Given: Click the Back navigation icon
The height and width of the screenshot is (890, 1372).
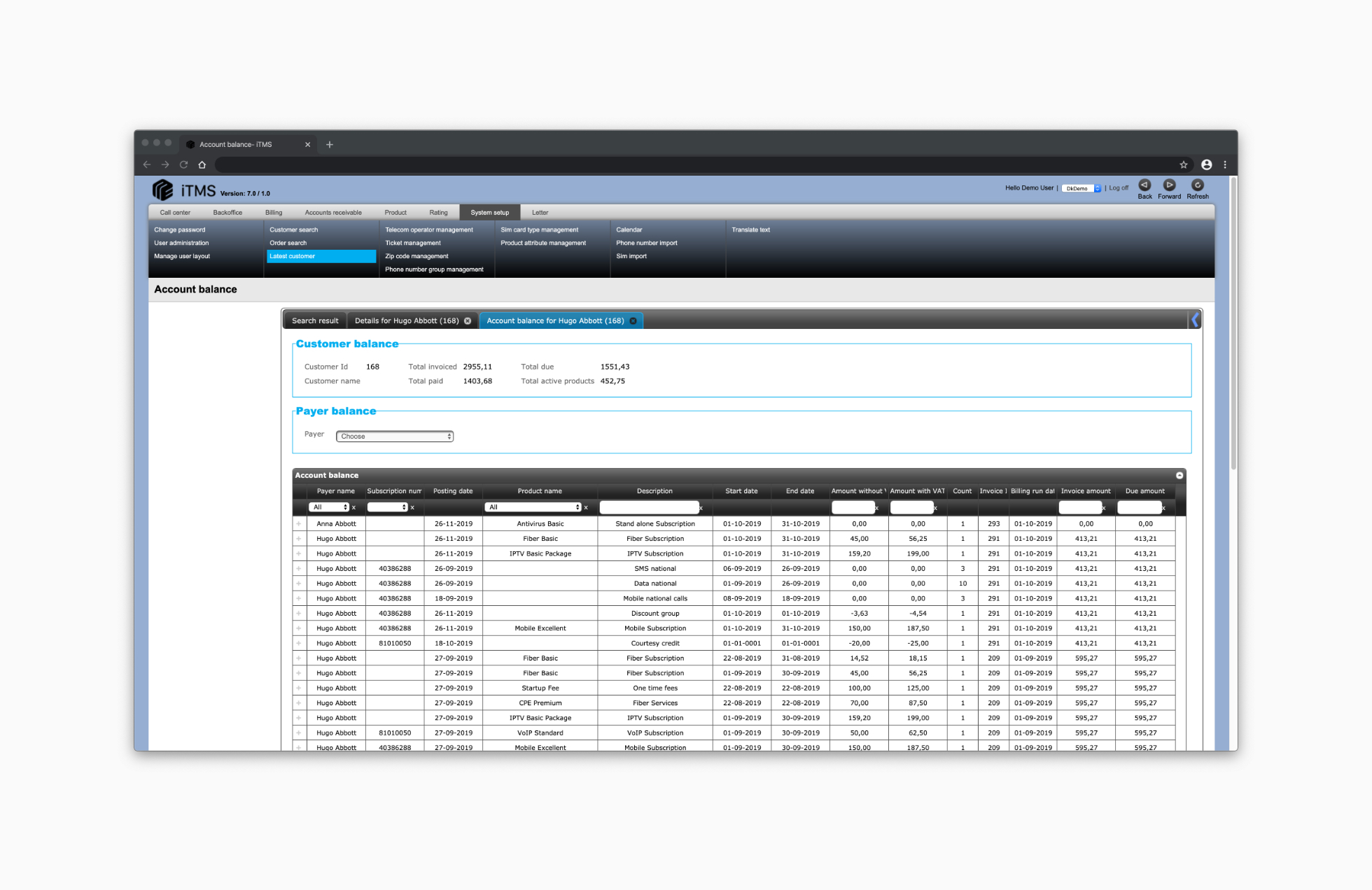Looking at the screenshot, I should click(1144, 185).
